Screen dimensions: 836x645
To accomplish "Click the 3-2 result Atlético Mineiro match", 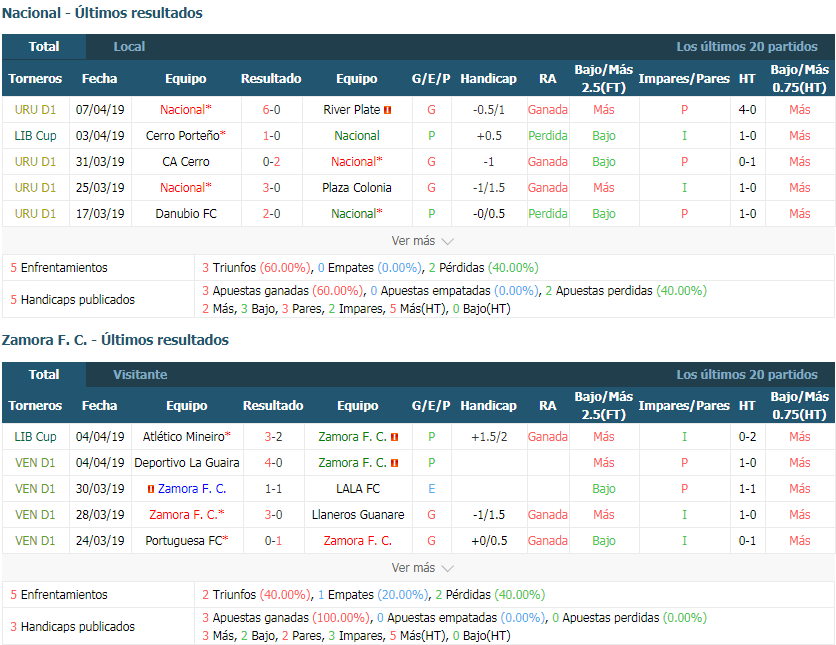I will (x=273, y=437).
